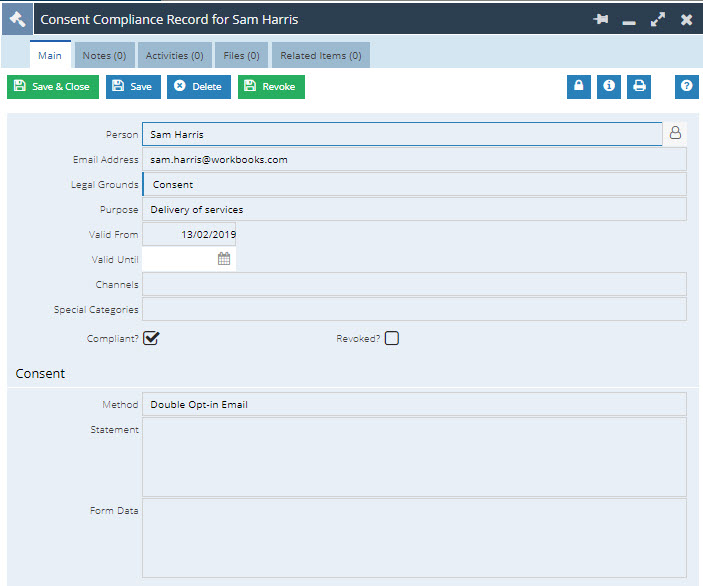Pin the Consent Compliance Record window

click(x=601, y=19)
